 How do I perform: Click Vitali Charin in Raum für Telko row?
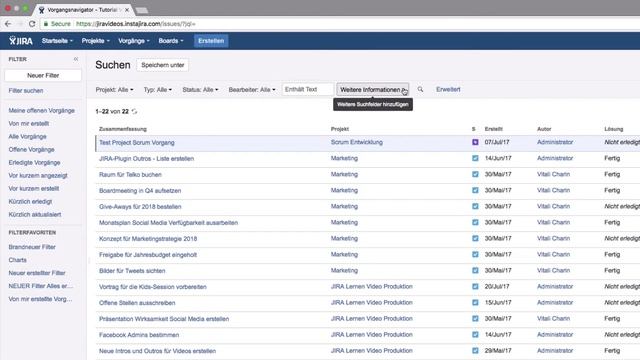[x=553, y=174]
